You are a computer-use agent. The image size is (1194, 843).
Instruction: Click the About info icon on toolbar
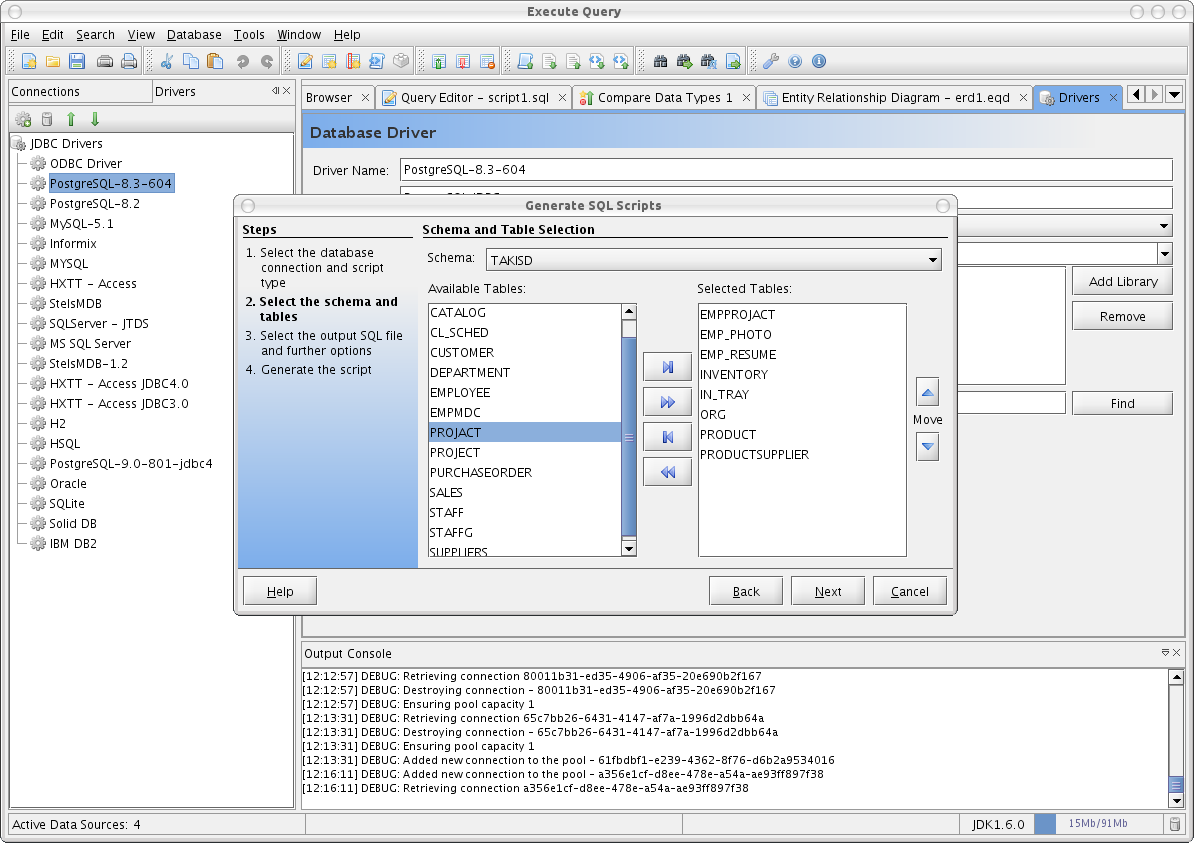tap(818, 61)
